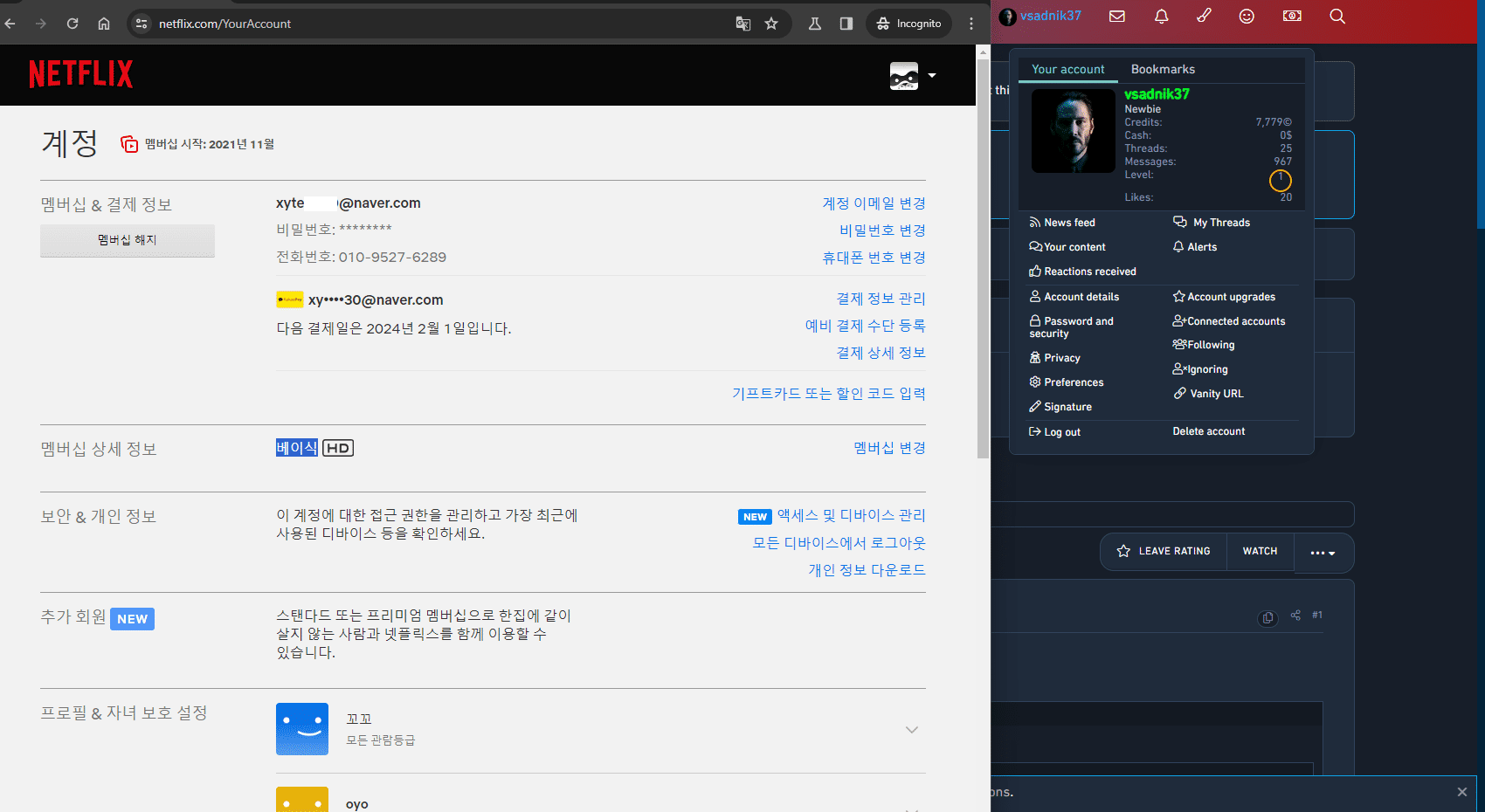Open Reactions received entry
The width and height of the screenshot is (1485, 812).
(x=1082, y=272)
